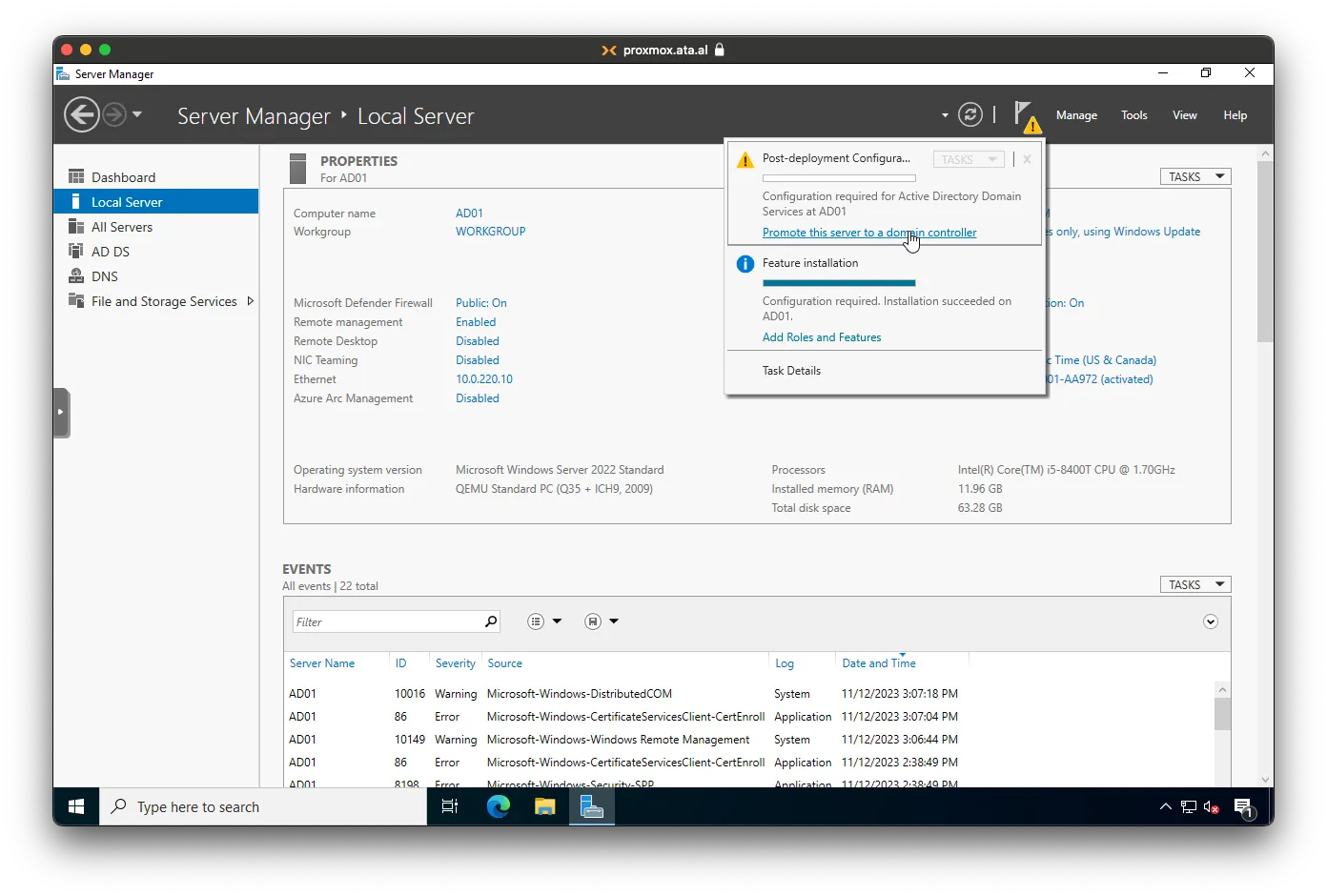Click computer name AD01 link

pyautogui.click(x=469, y=214)
